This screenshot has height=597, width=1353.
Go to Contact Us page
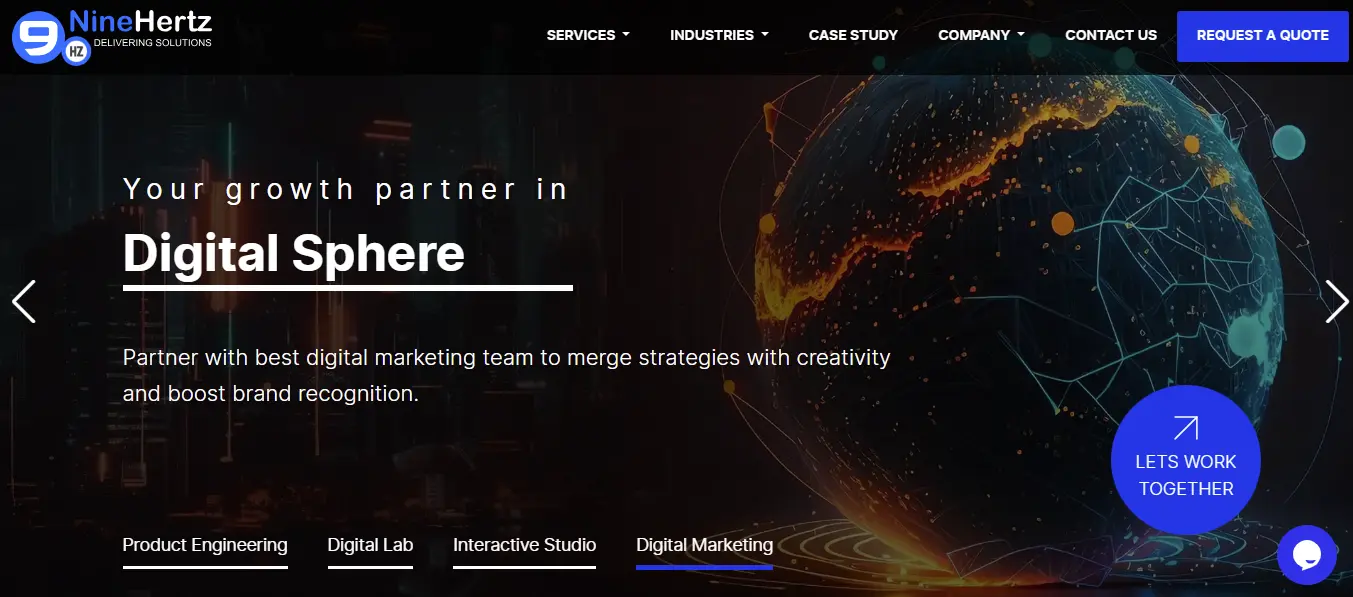pyautogui.click(x=1111, y=35)
